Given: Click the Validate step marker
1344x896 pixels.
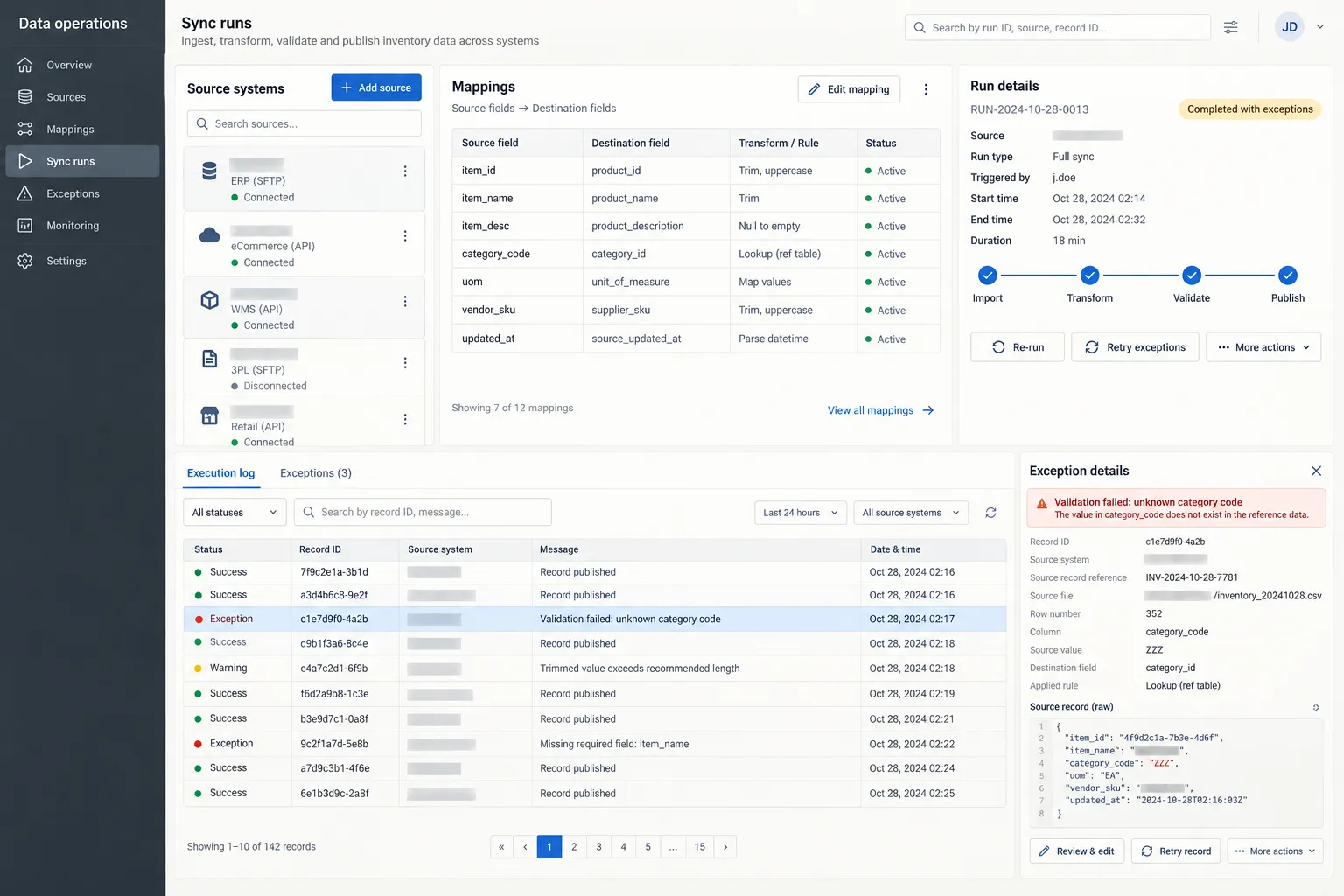Looking at the screenshot, I should coord(1192,276).
